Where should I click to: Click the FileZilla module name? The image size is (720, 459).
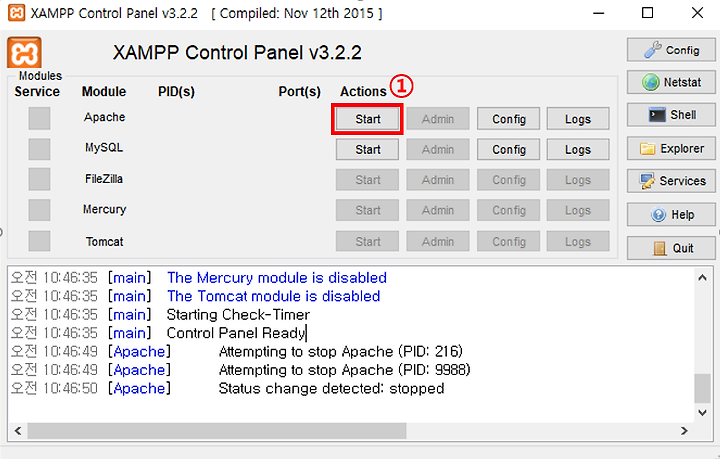[104, 179]
